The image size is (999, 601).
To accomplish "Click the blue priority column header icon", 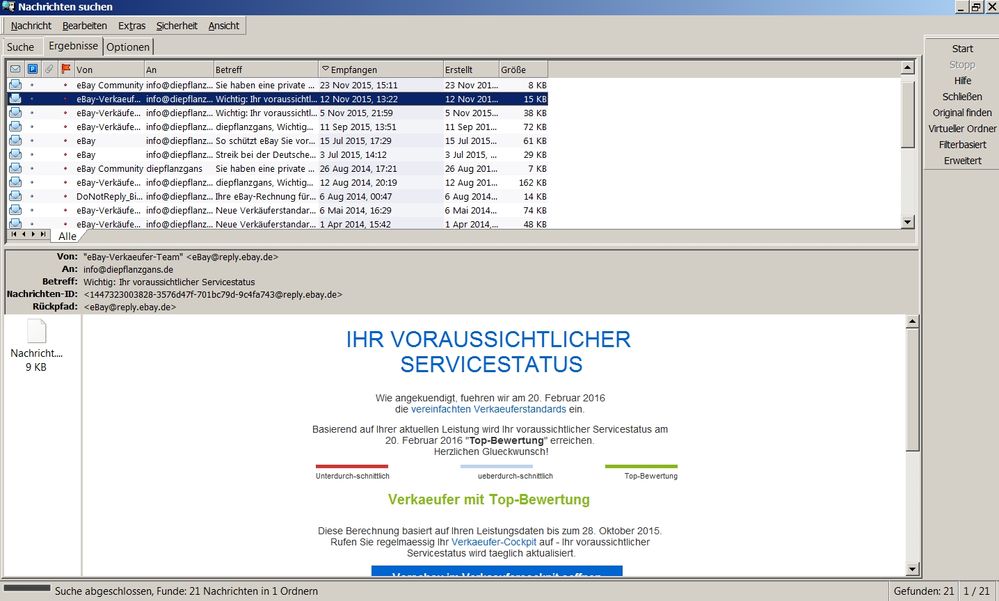I will click(x=32, y=69).
